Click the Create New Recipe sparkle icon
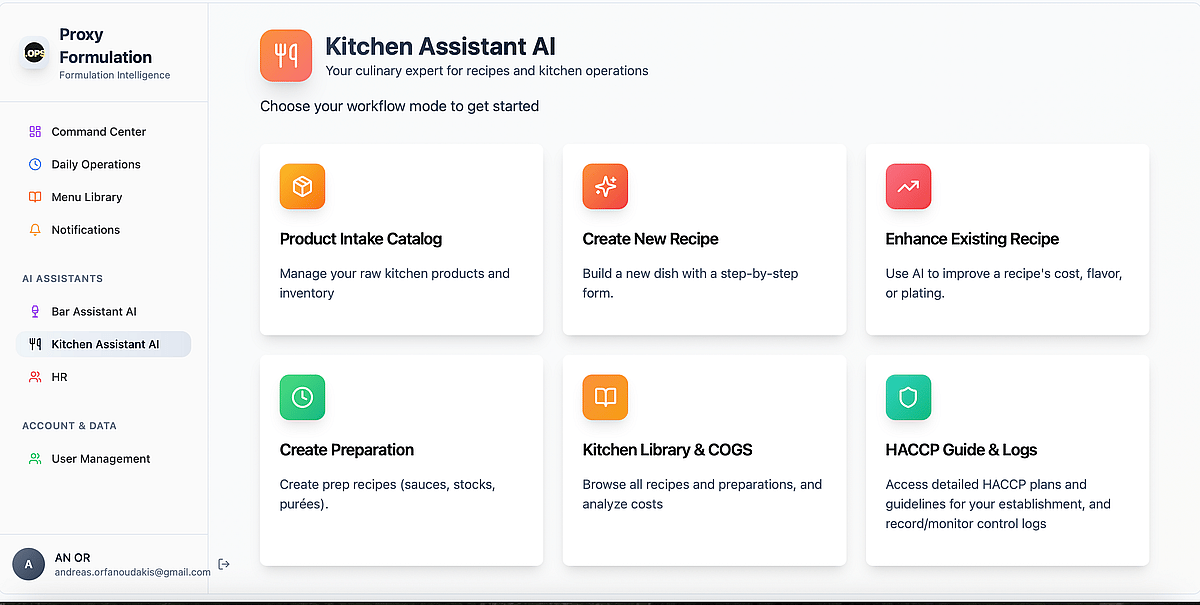Image resolution: width=1200 pixels, height=605 pixels. [605, 187]
